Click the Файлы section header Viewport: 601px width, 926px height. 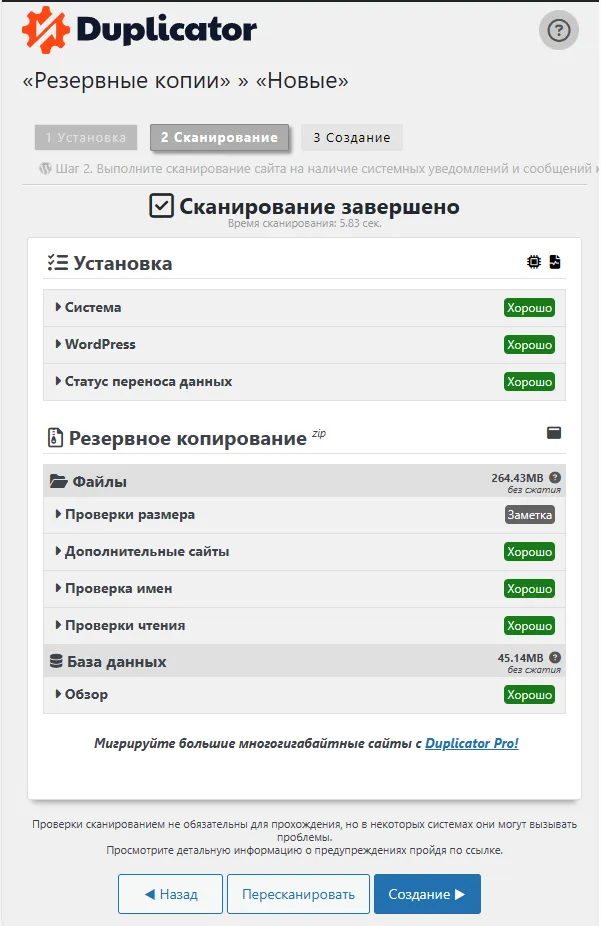[x=304, y=481]
